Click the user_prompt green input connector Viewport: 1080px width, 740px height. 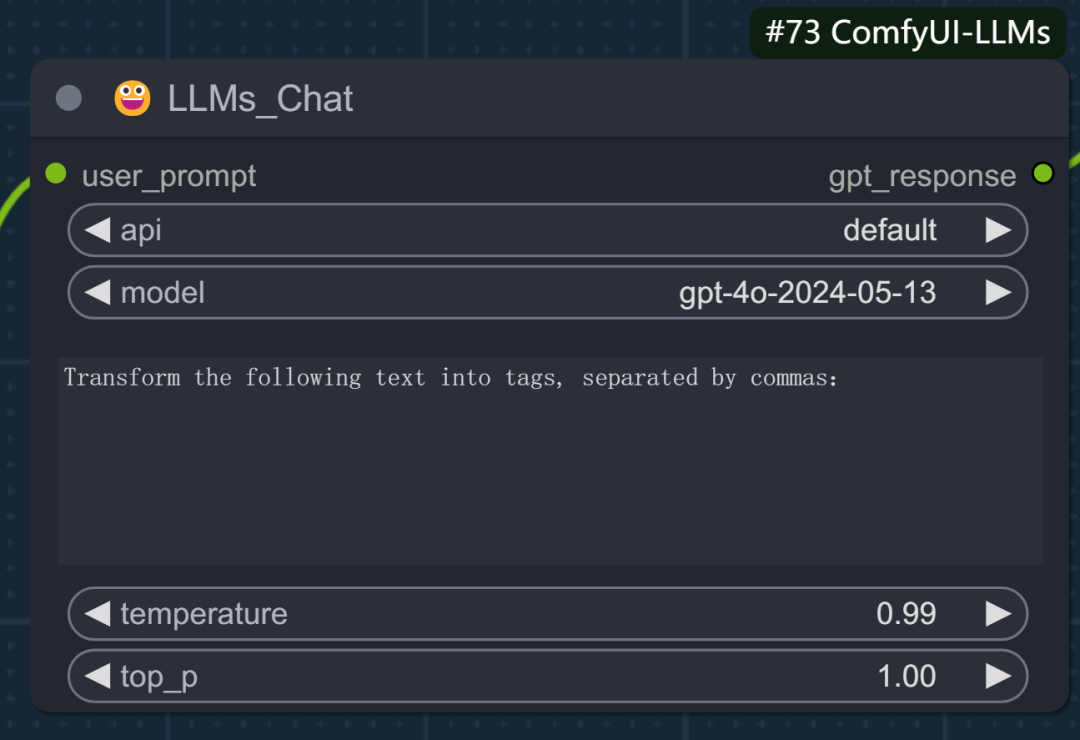point(56,174)
